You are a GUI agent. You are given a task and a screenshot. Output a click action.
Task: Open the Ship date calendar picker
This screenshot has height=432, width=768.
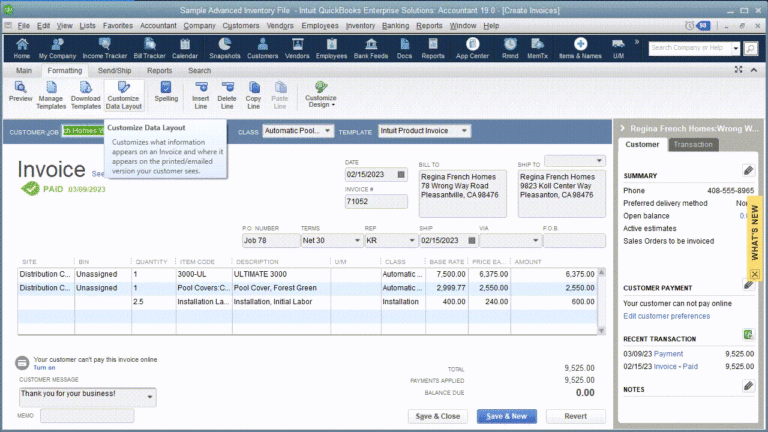(x=472, y=240)
